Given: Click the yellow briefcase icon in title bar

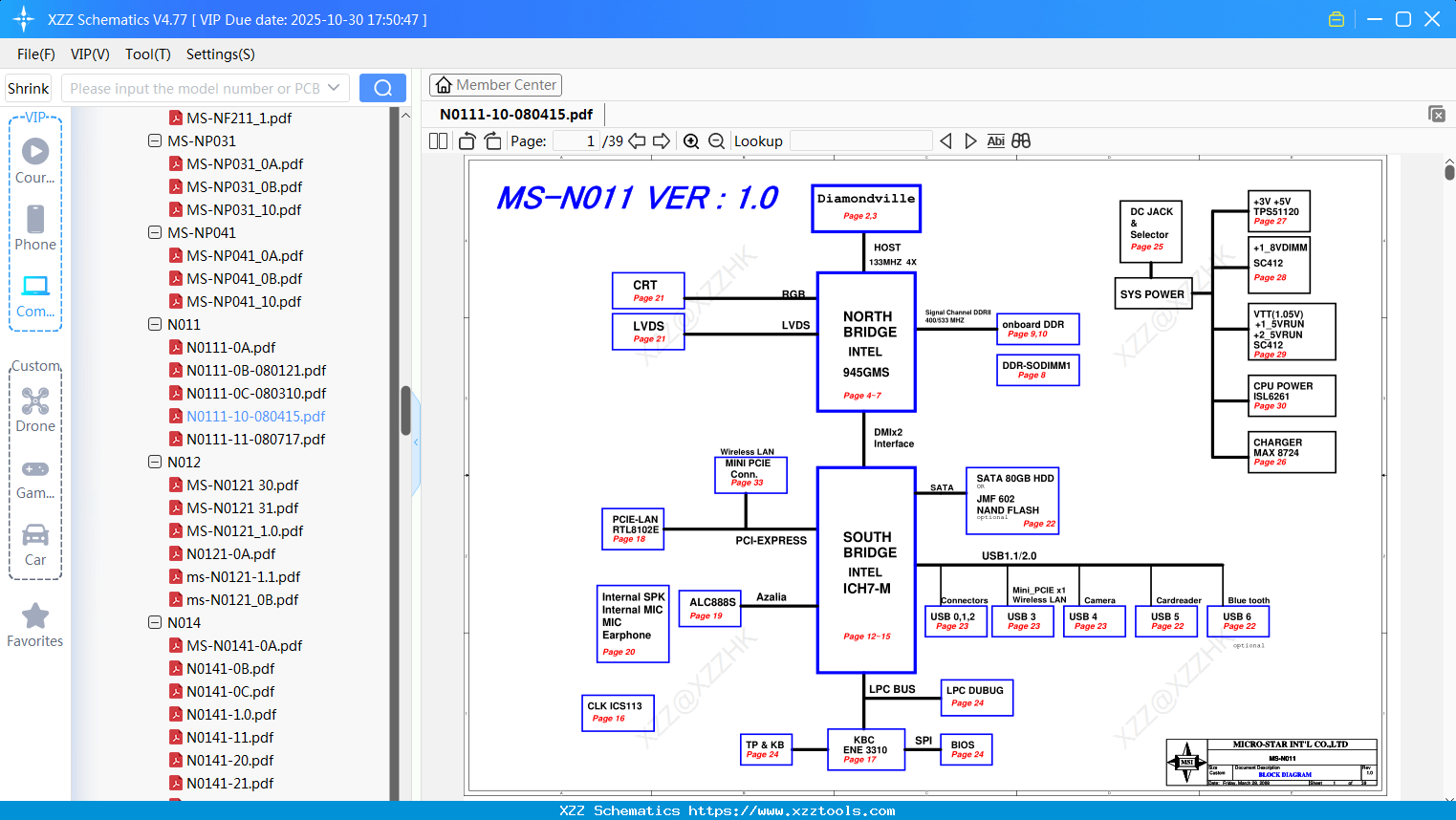Looking at the screenshot, I should [1336, 19].
